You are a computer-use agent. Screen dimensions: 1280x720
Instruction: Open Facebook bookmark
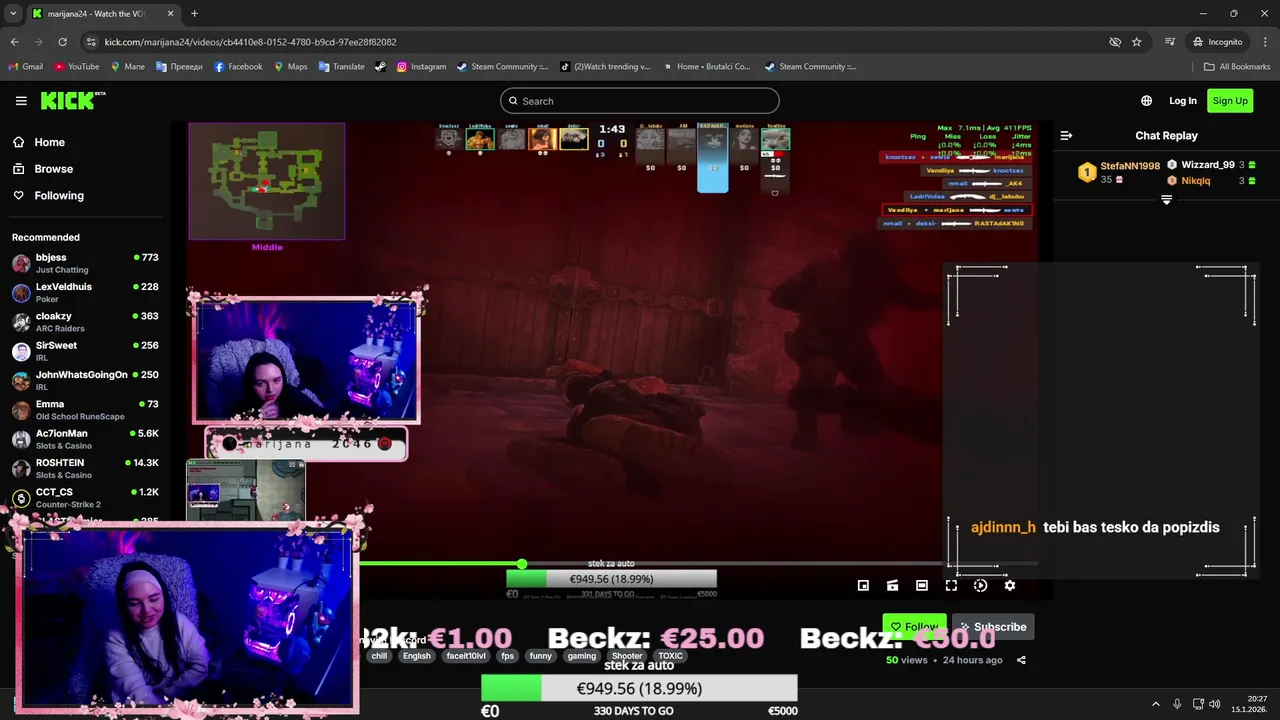coord(238,67)
